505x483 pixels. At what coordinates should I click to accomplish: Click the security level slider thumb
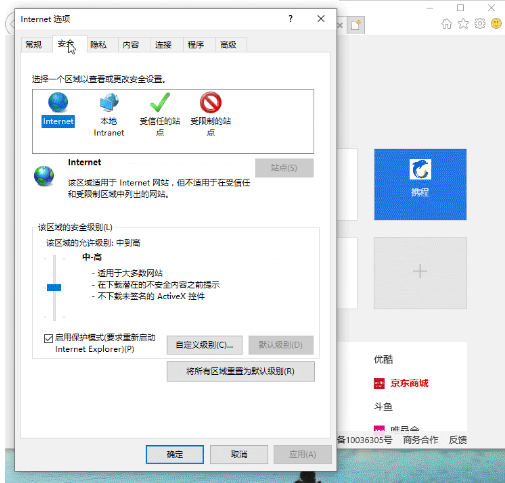tap(54, 287)
